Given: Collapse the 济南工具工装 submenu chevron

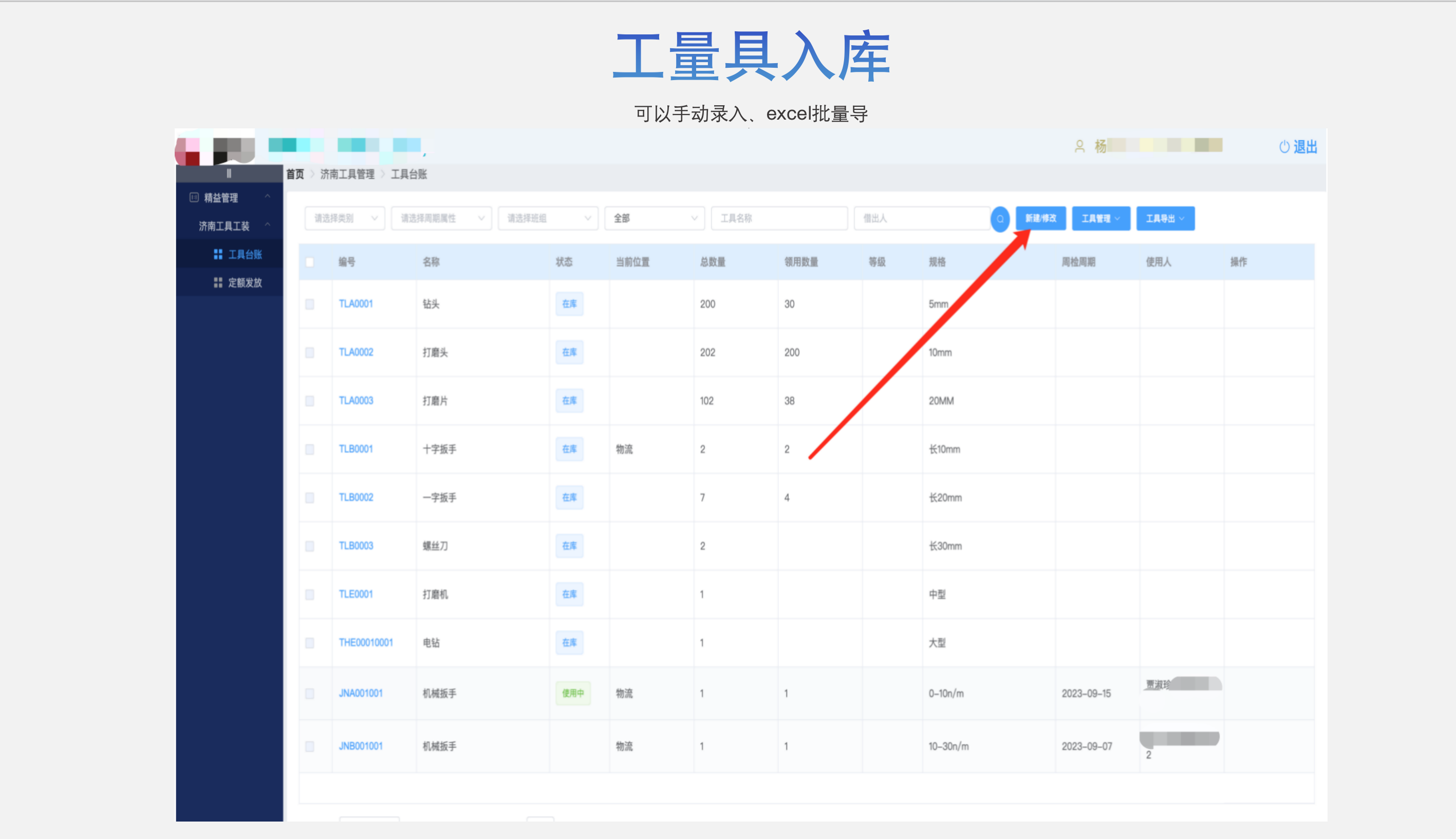Looking at the screenshot, I should tap(268, 225).
